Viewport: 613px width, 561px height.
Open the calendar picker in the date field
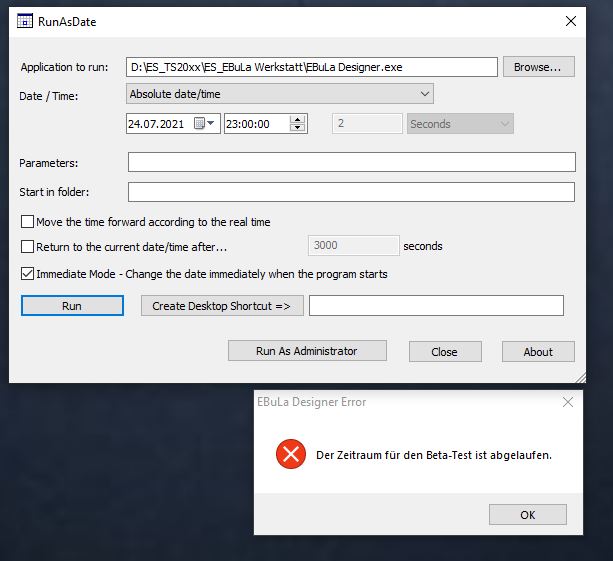pyautogui.click(x=204, y=124)
